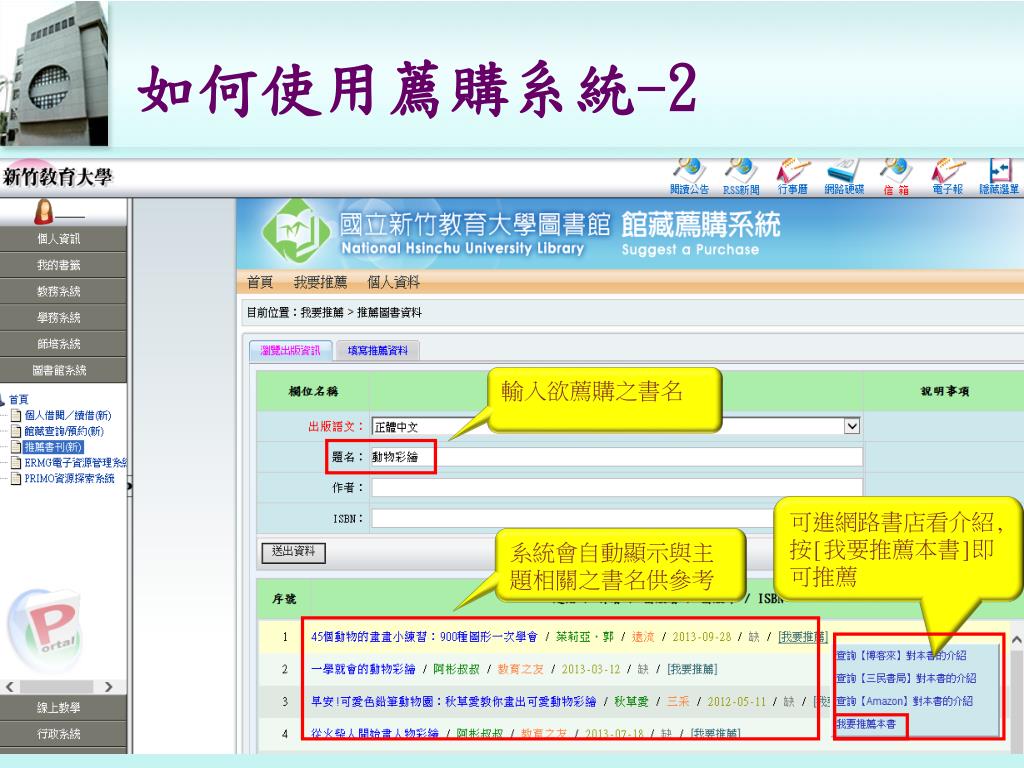This screenshot has height=768, width=1024.
Task: Switch to the 填寫推薦資料 tab
Action: tap(377, 351)
